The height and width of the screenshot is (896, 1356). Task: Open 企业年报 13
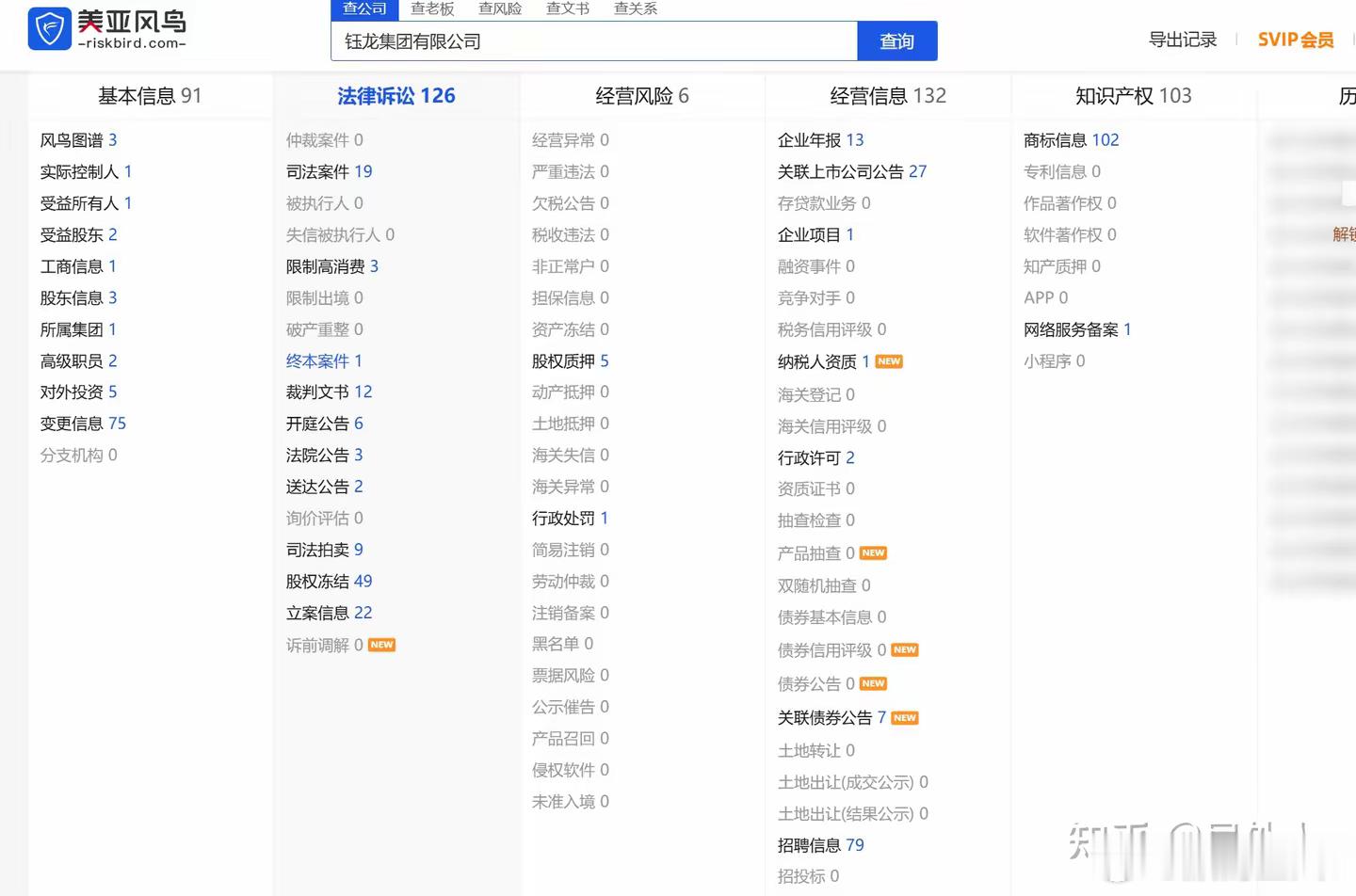coord(821,140)
